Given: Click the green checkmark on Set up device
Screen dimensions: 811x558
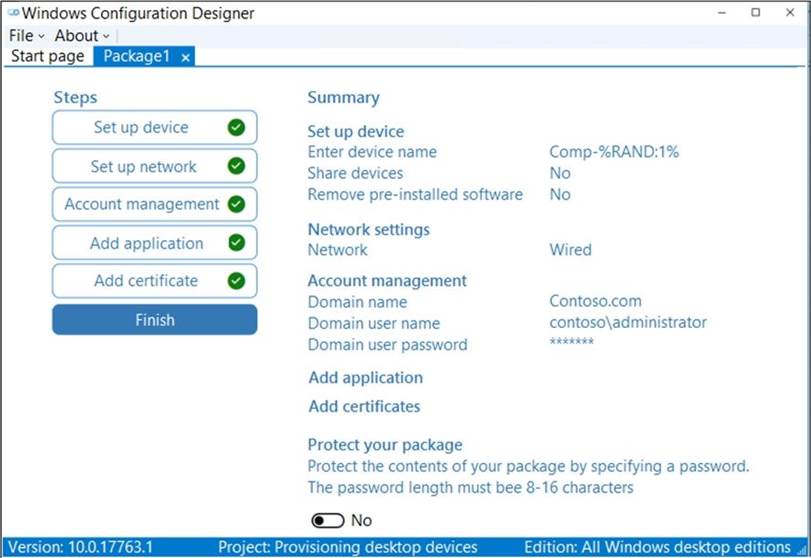Looking at the screenshot, I should tap(236, 128).
